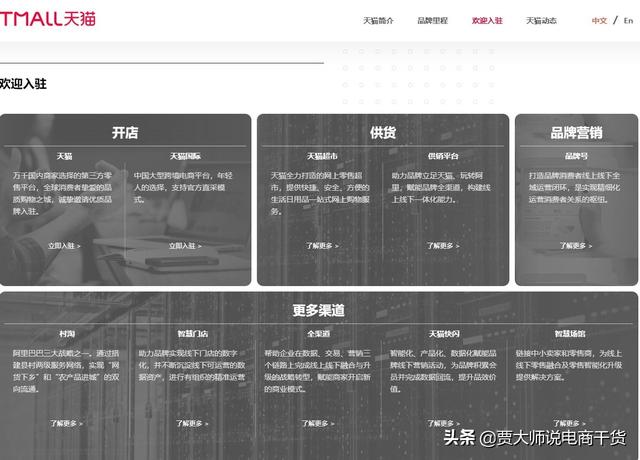Image resolution: width=640 pixels, height=460 pixels.
Task: Click the 更多渠道 section title
Action: [x=318, y=310]
